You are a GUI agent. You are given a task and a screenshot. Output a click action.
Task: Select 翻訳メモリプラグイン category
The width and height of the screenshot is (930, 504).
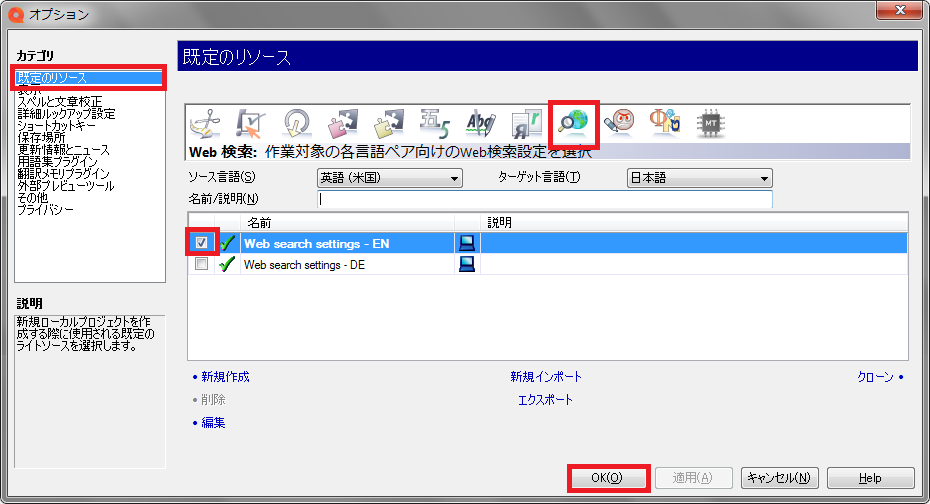point(65,173)
